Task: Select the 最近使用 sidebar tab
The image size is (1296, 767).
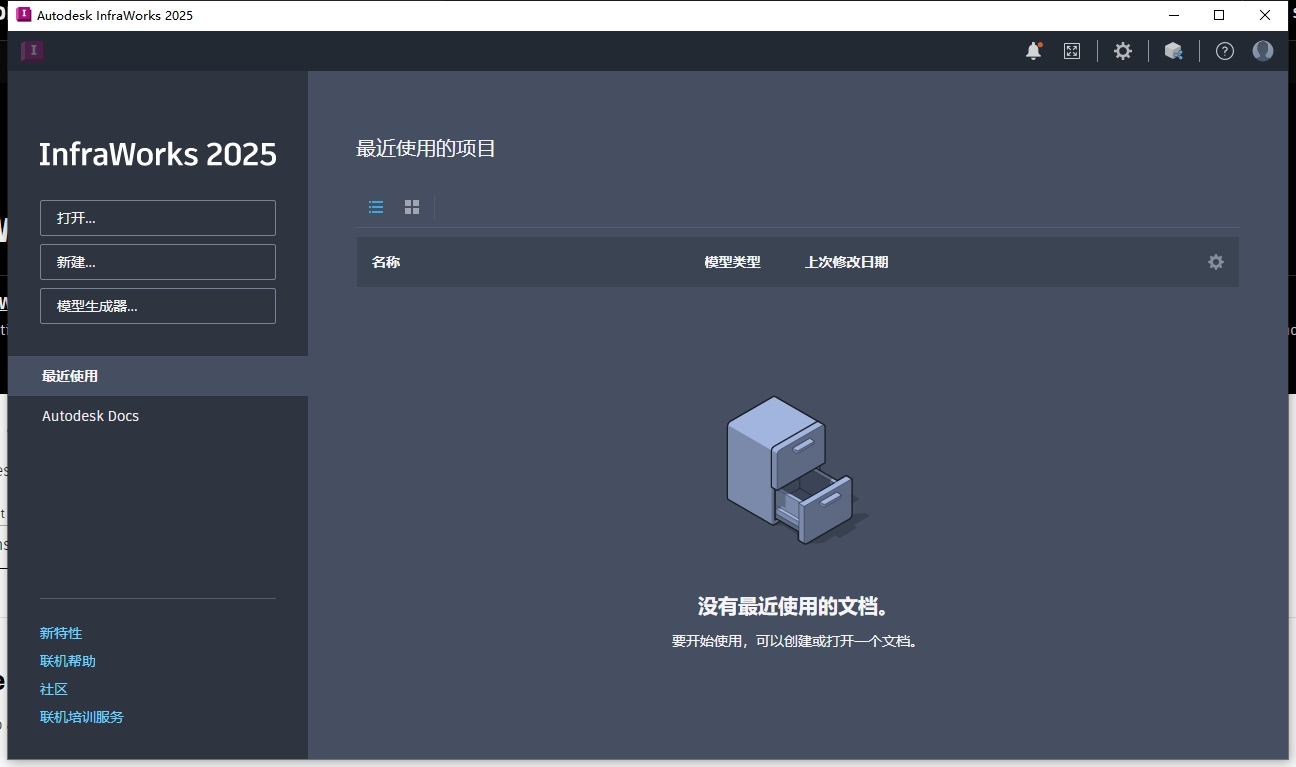Action: [x=67, y=375]
